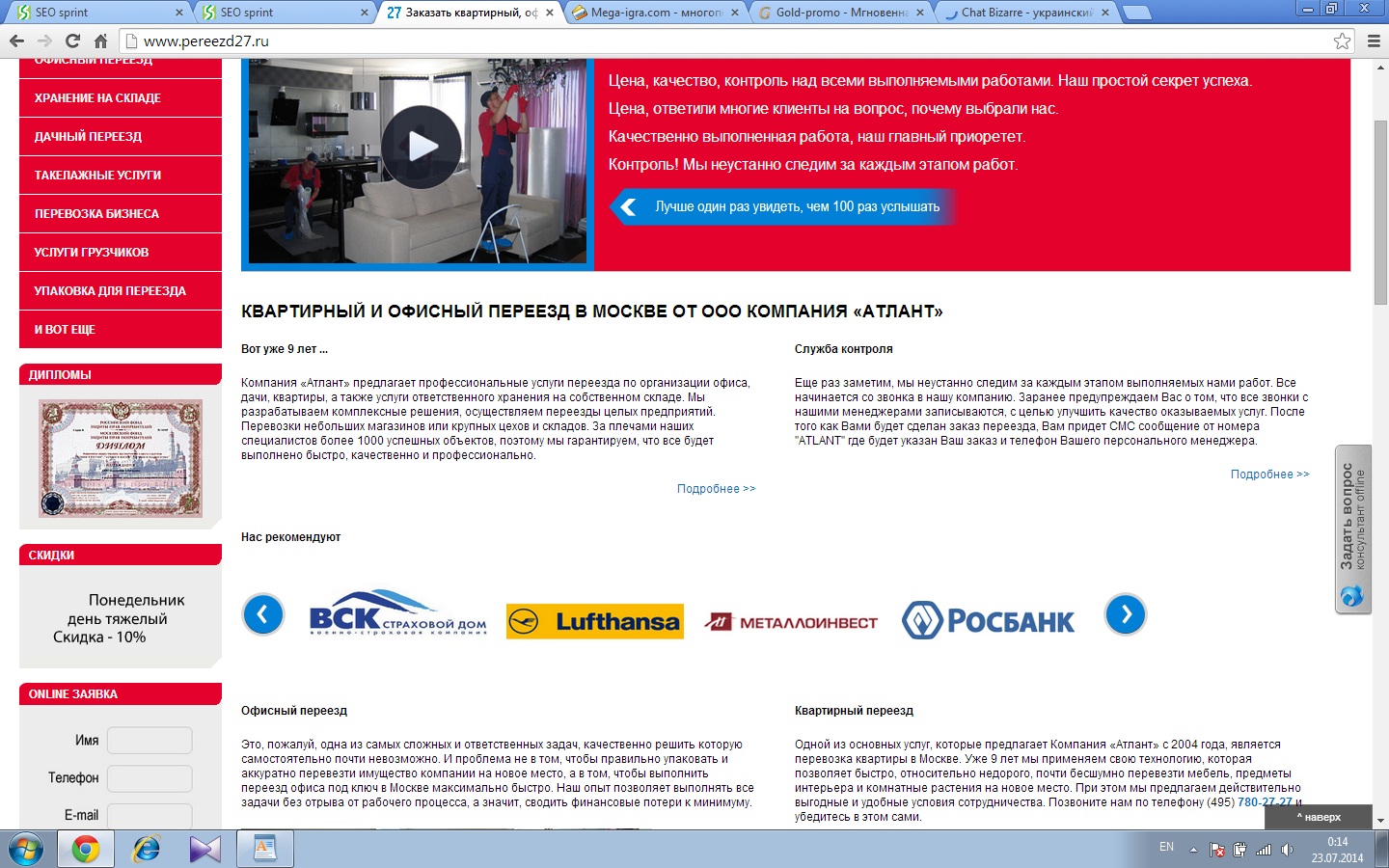Viewport: 1389px width, 868px height.
Task: Open the Windows Start menu
Action: (x=26, y=849)
